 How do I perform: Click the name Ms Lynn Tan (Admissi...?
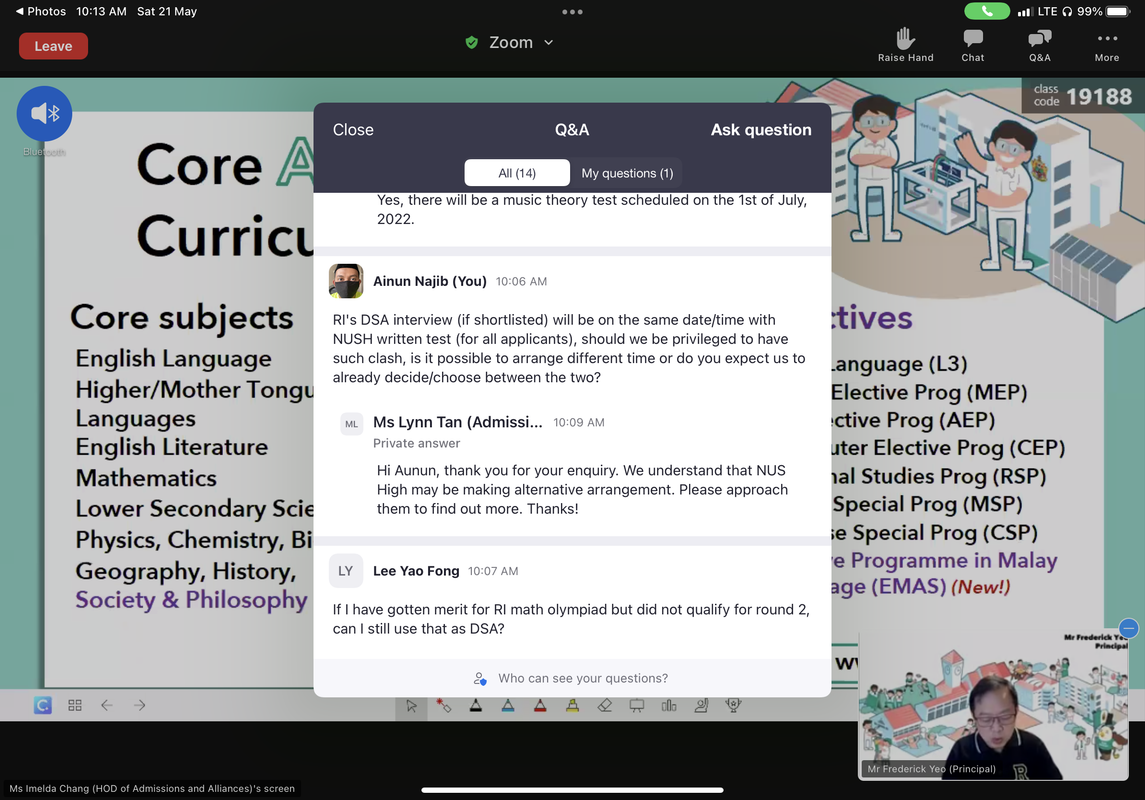tap(458, 422)
